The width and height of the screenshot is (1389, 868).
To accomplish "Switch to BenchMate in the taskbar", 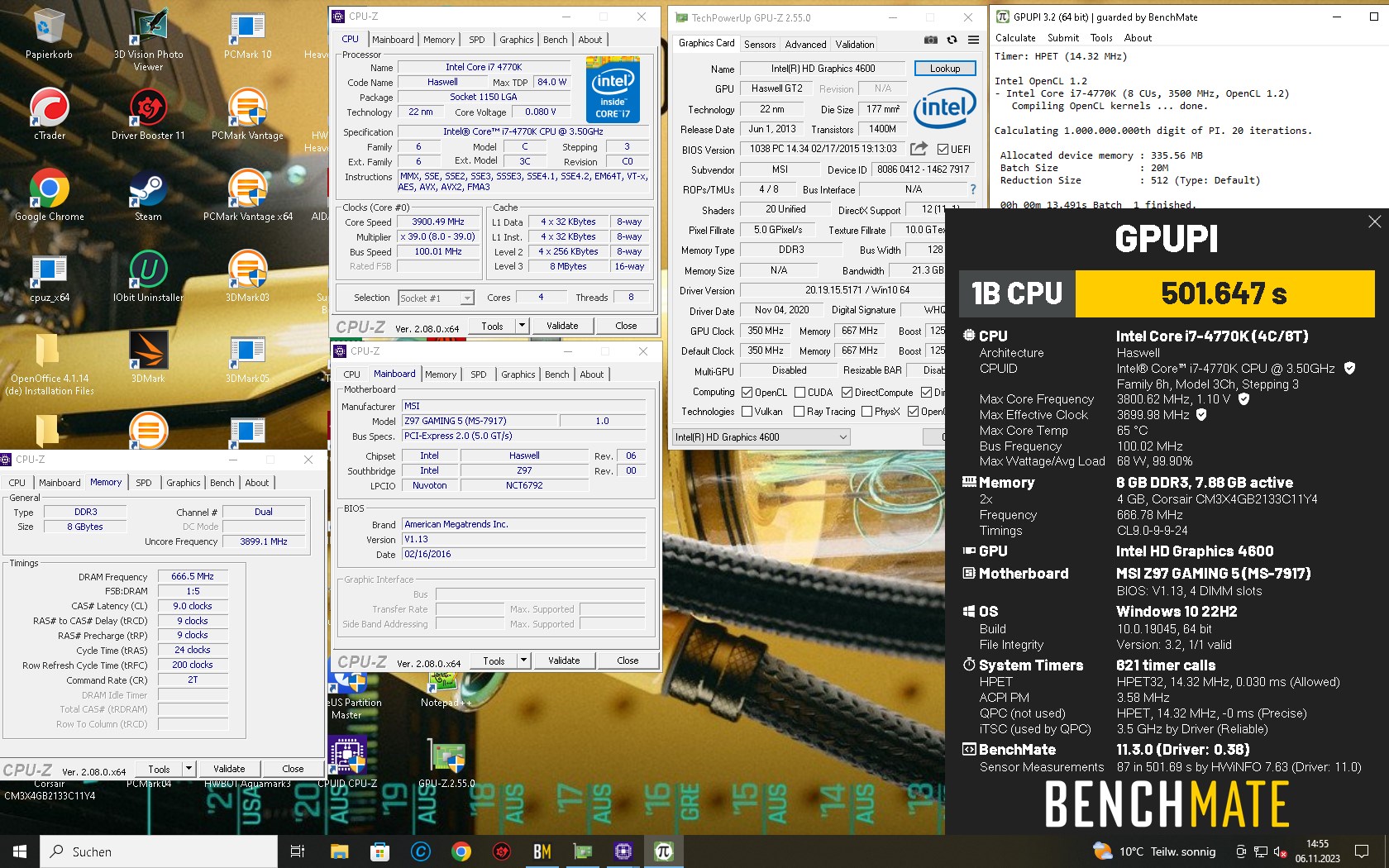I will coord(542,851).
